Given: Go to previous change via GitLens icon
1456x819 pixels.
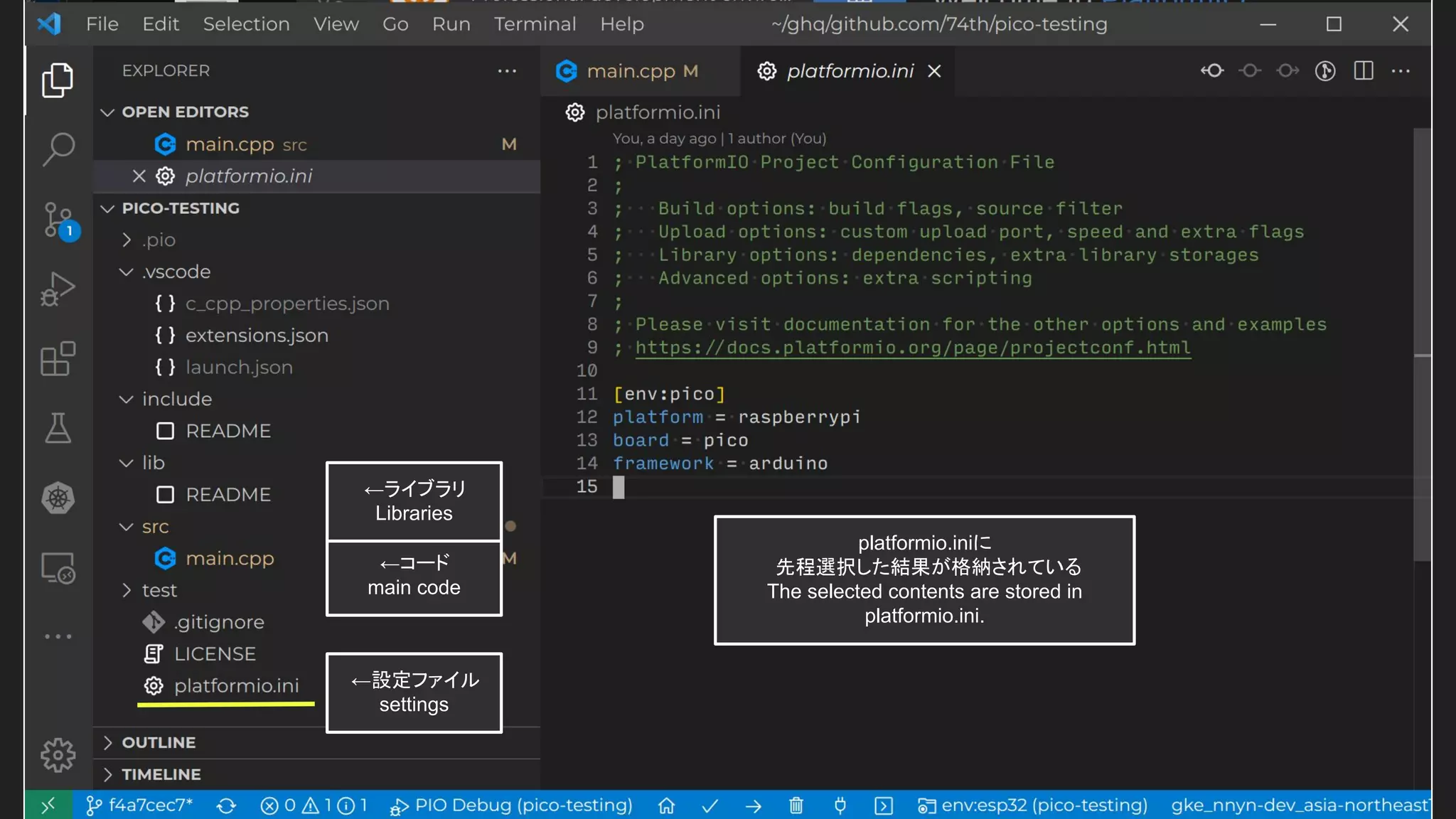Looking at the screenshot, I should pos(1212,71).
